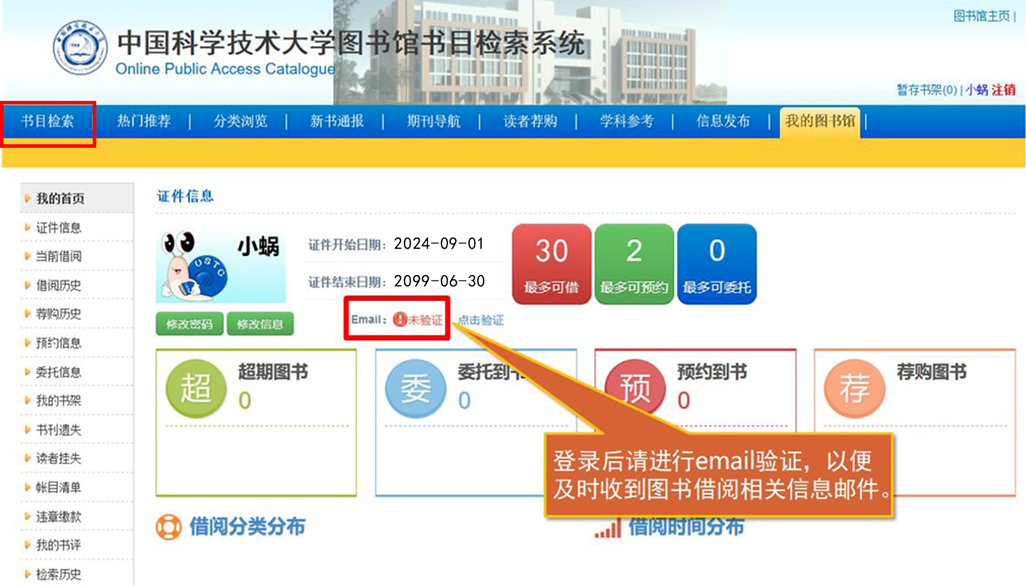
Task: Click the yellow 委 entrusted arrival icon
Action: pos(415,387)
